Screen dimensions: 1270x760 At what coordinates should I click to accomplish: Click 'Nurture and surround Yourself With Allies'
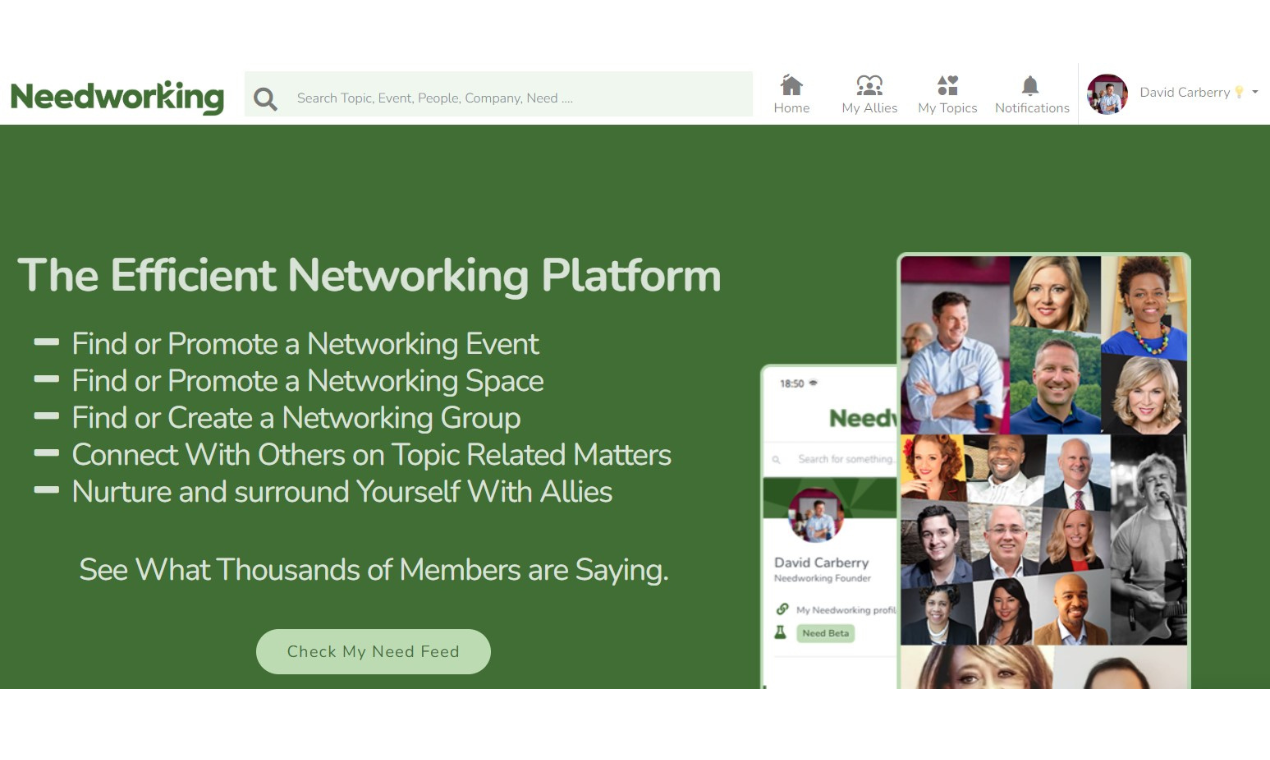click(342, 492)
